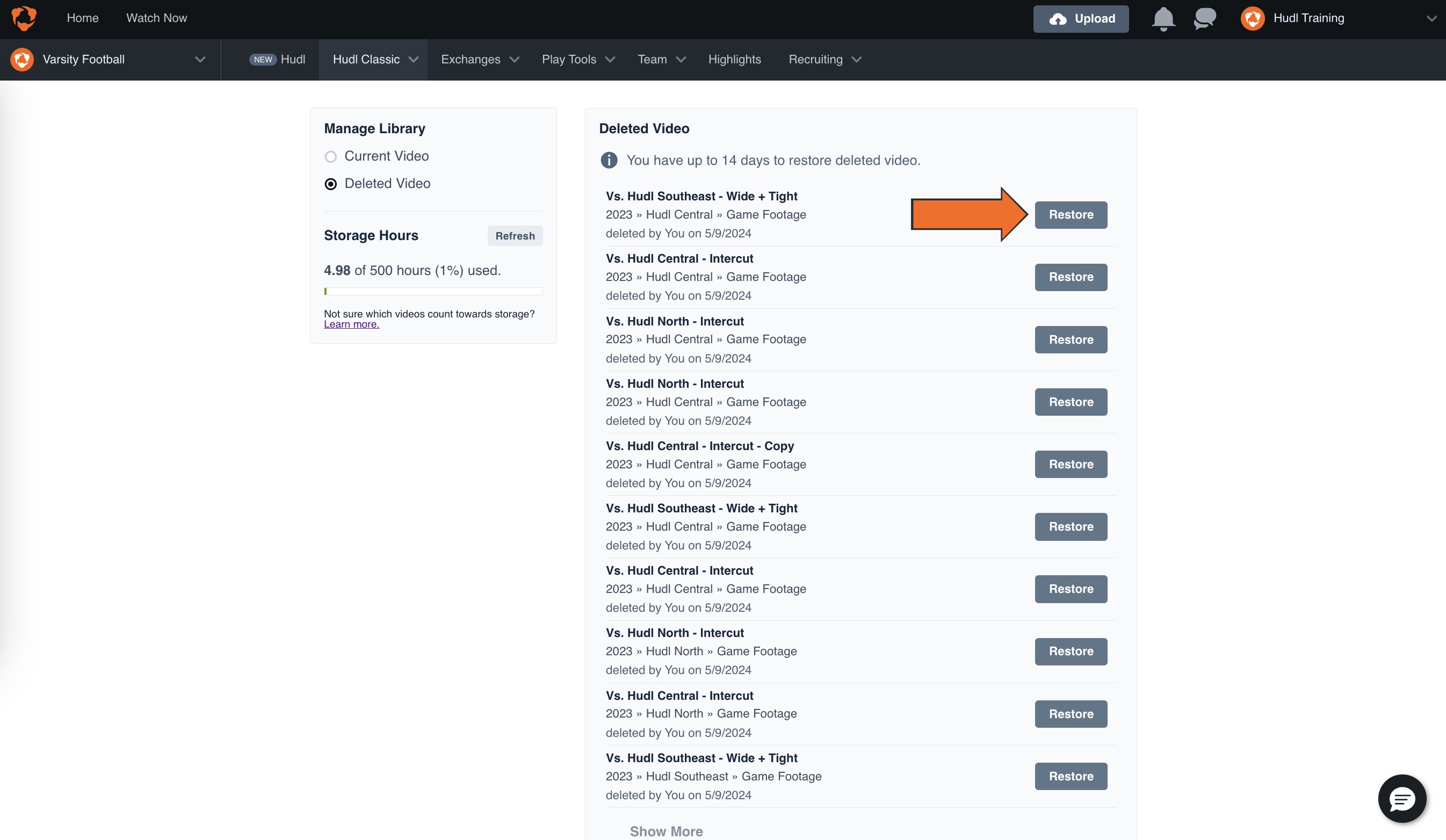1446x840 pixels.
Task: Select the Current Video radio option
Action: tap(330, 157)
